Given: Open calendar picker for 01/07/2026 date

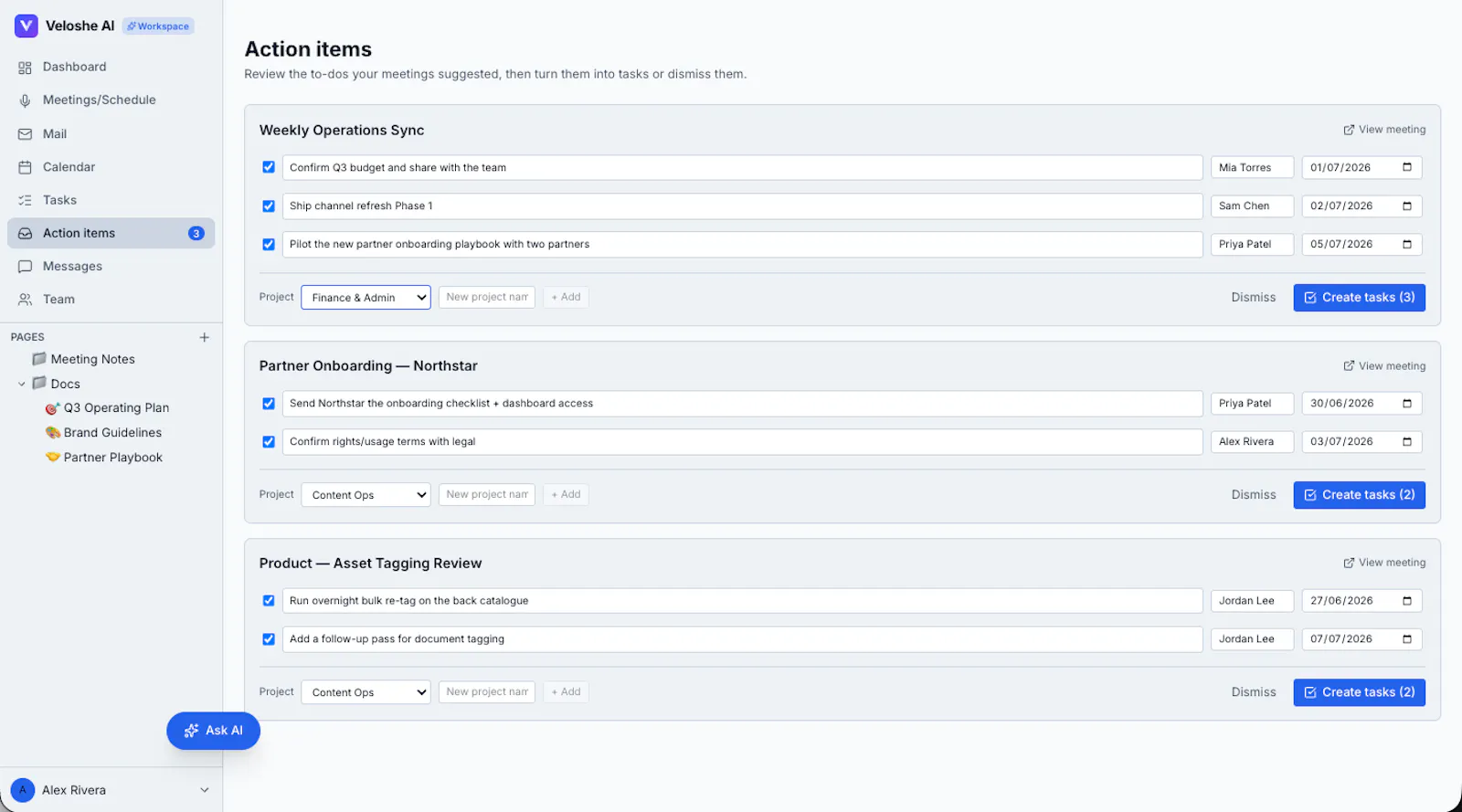Looking at the screenshot, I should tap(1407, 167).
